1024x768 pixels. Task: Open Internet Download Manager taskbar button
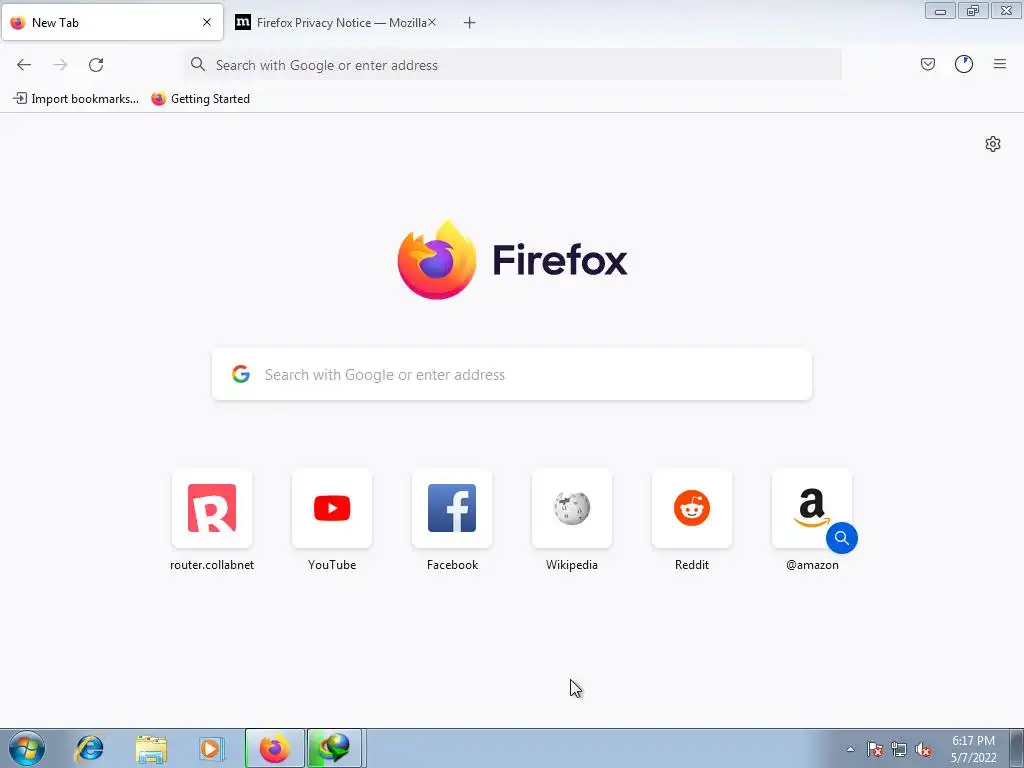[x=334, y=748]
